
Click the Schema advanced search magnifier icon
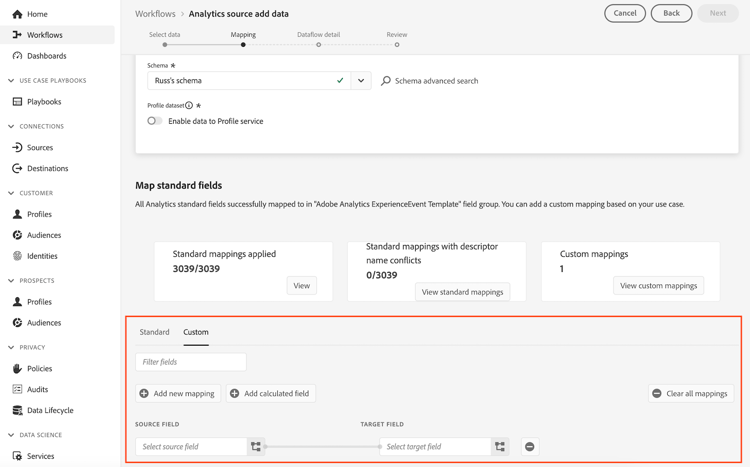point(386,81)
